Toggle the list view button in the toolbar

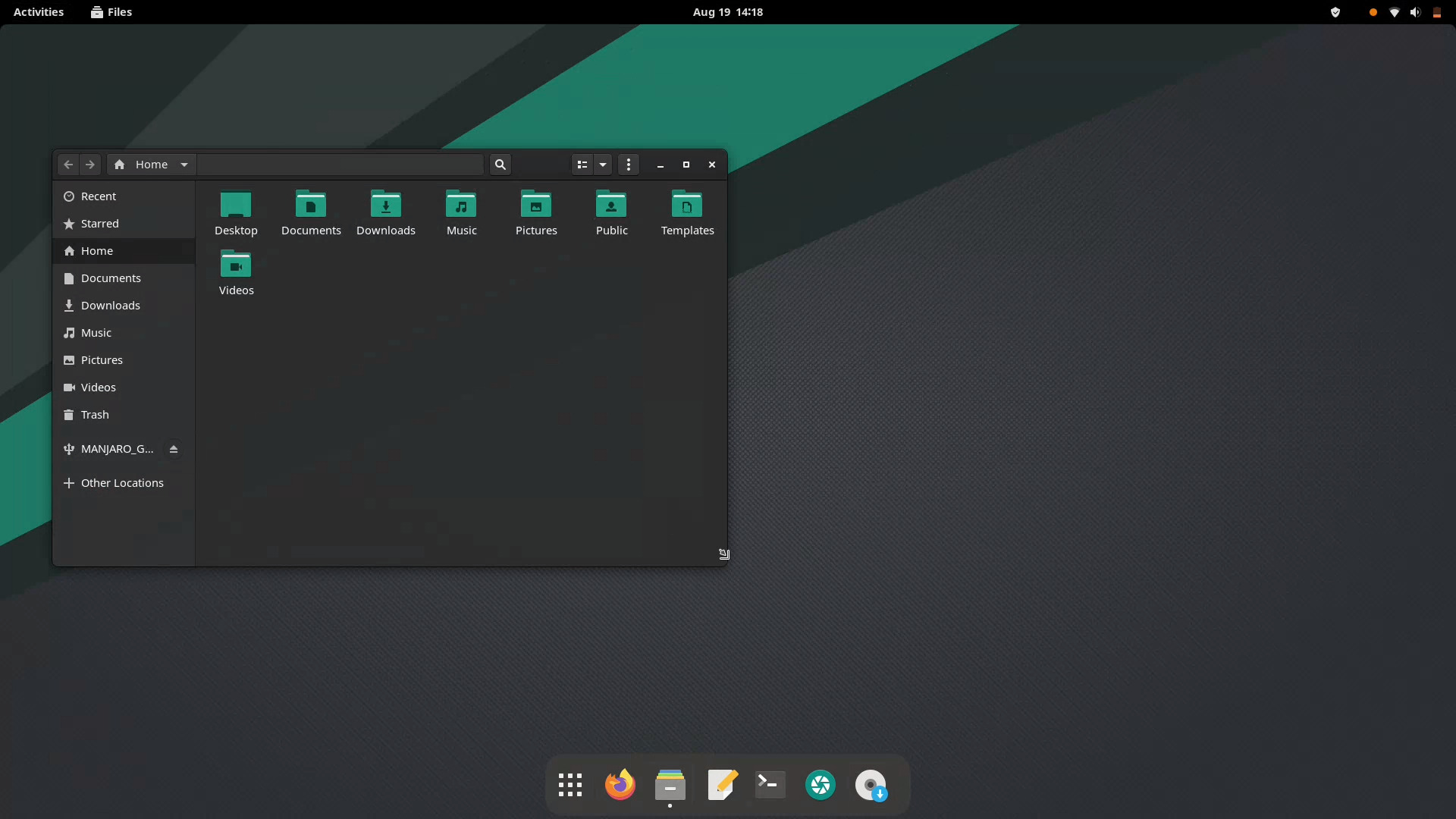click(x=581, y=164)
